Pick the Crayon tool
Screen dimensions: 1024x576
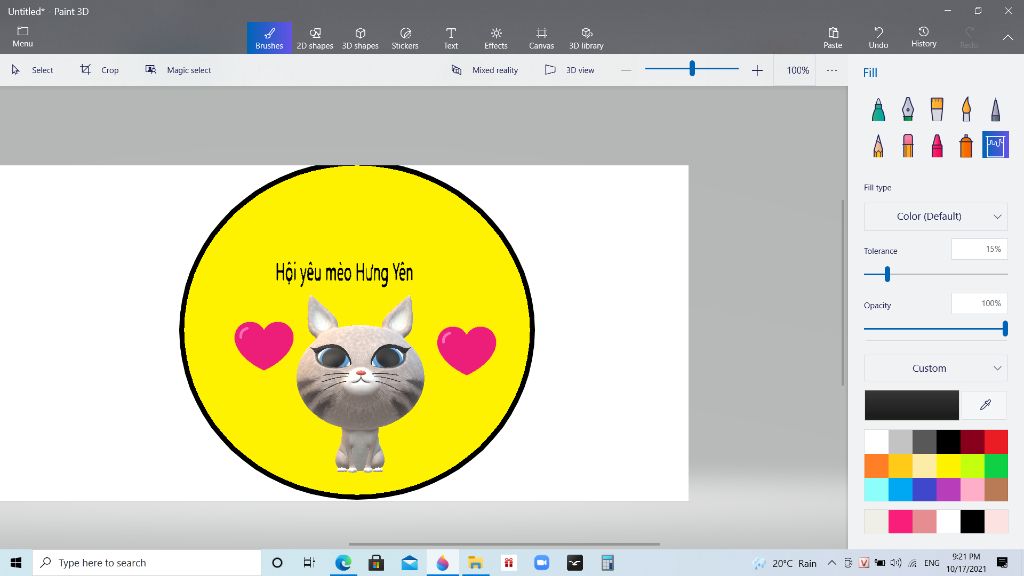click(x=937, y=145)
